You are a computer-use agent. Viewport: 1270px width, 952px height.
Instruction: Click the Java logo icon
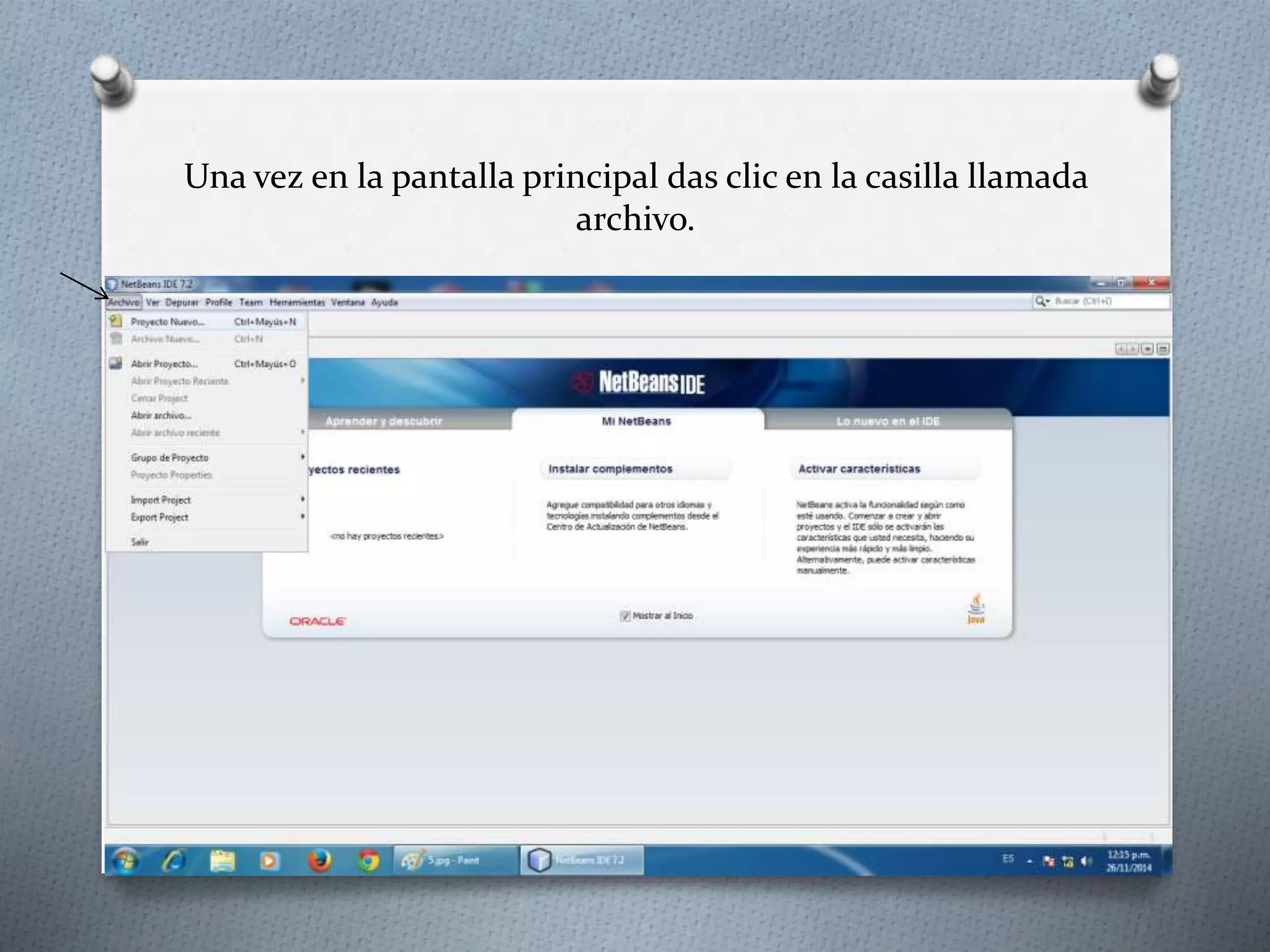point(976,609)
